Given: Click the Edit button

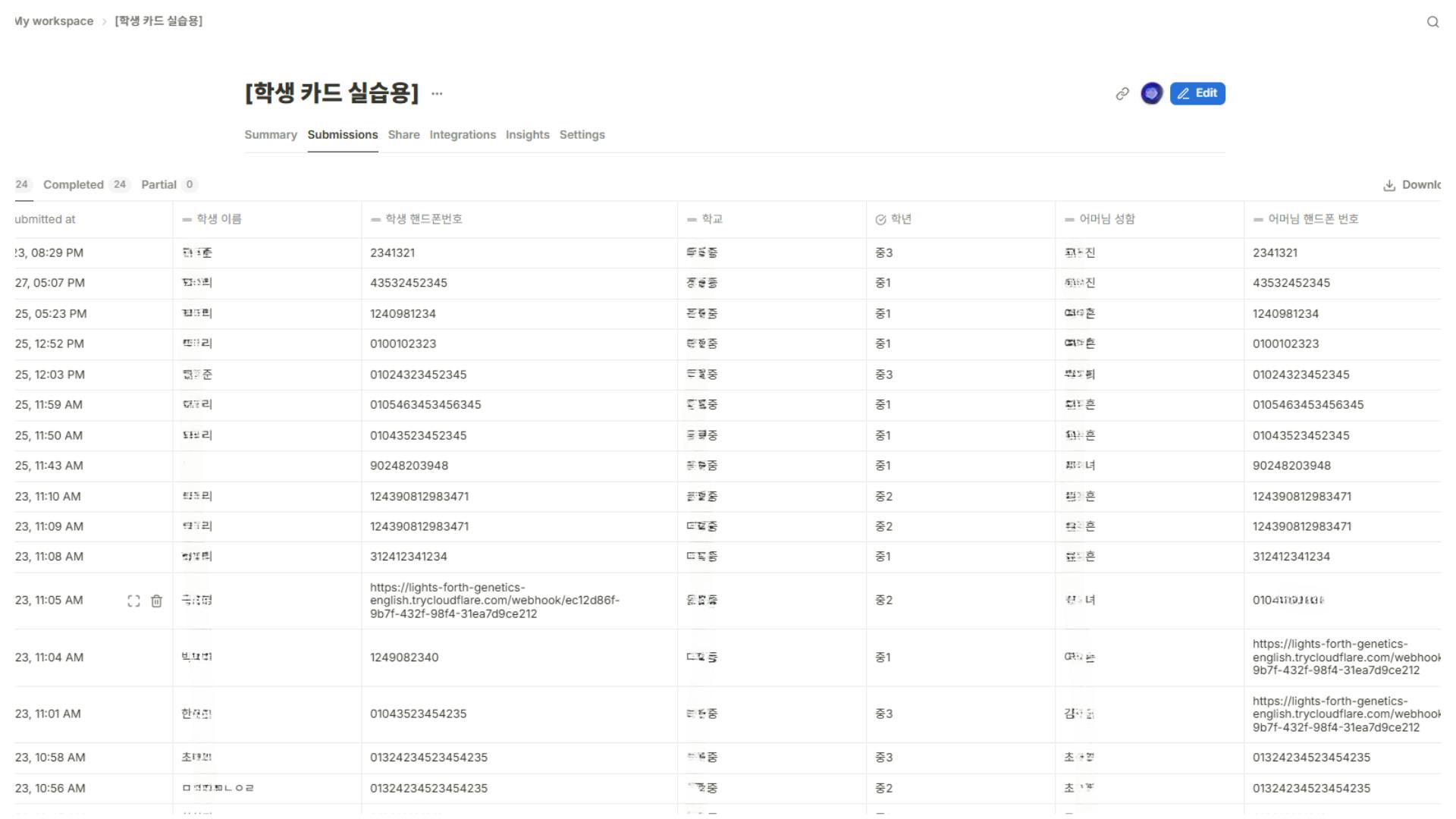Looking at the screenshot, I should click(1197, 93).
